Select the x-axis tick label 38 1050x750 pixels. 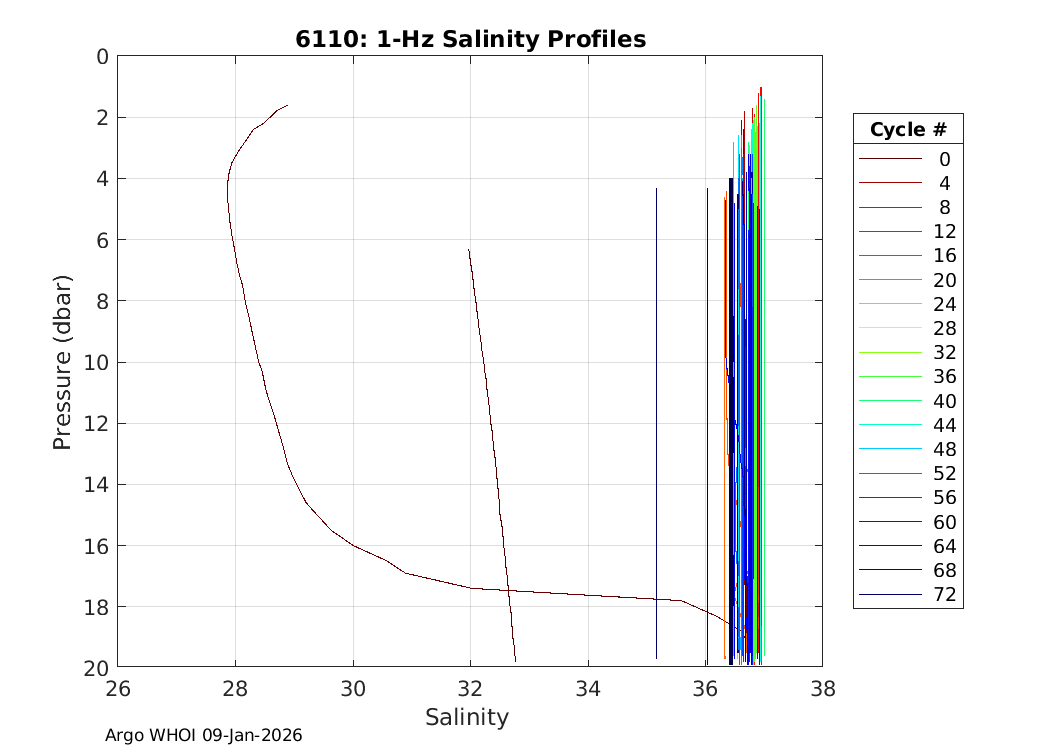click(x=822, y=689)
